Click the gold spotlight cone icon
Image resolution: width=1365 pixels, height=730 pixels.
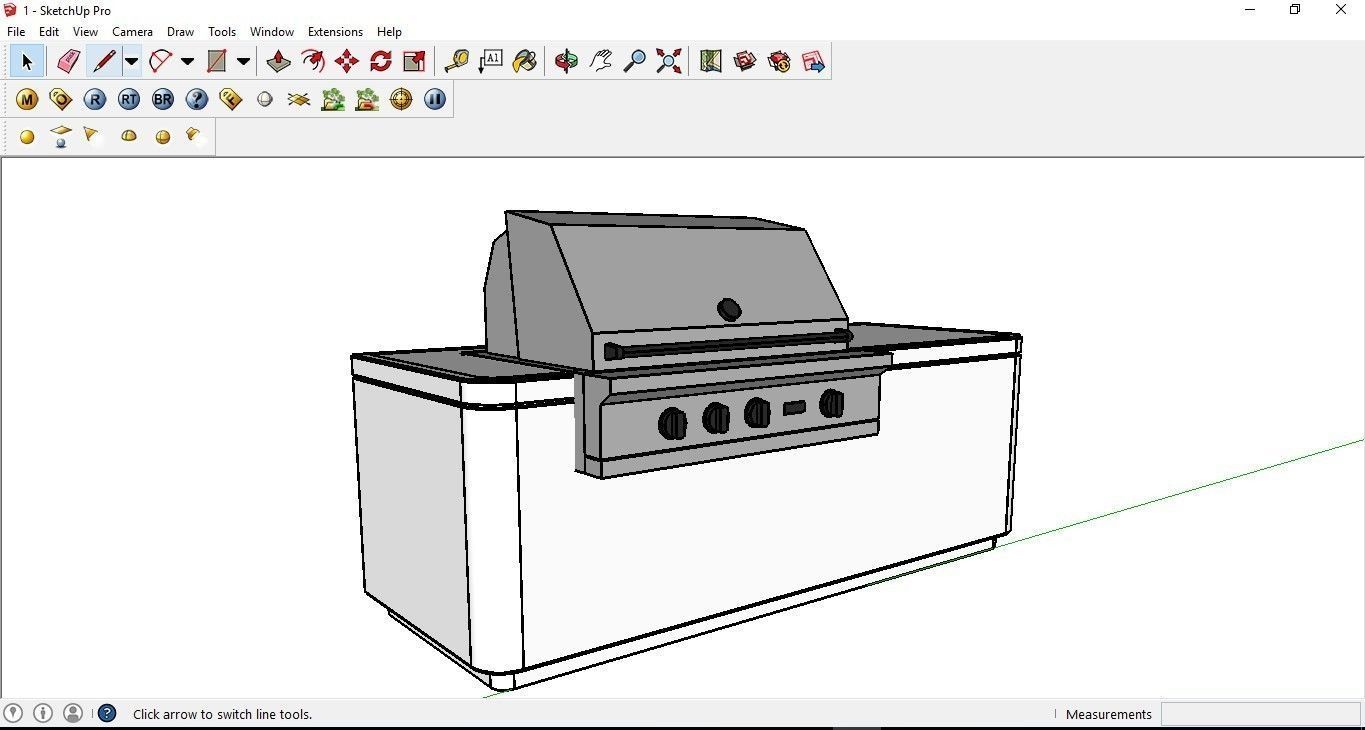pos(91,134)
